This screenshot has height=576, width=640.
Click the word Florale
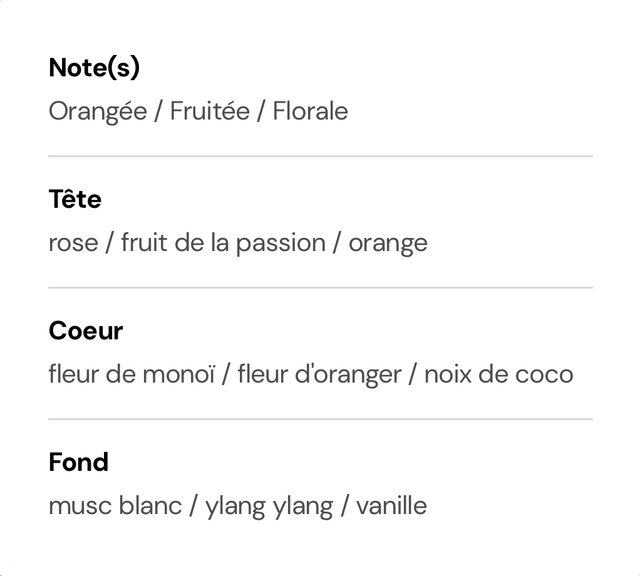(x=310, y=111)
